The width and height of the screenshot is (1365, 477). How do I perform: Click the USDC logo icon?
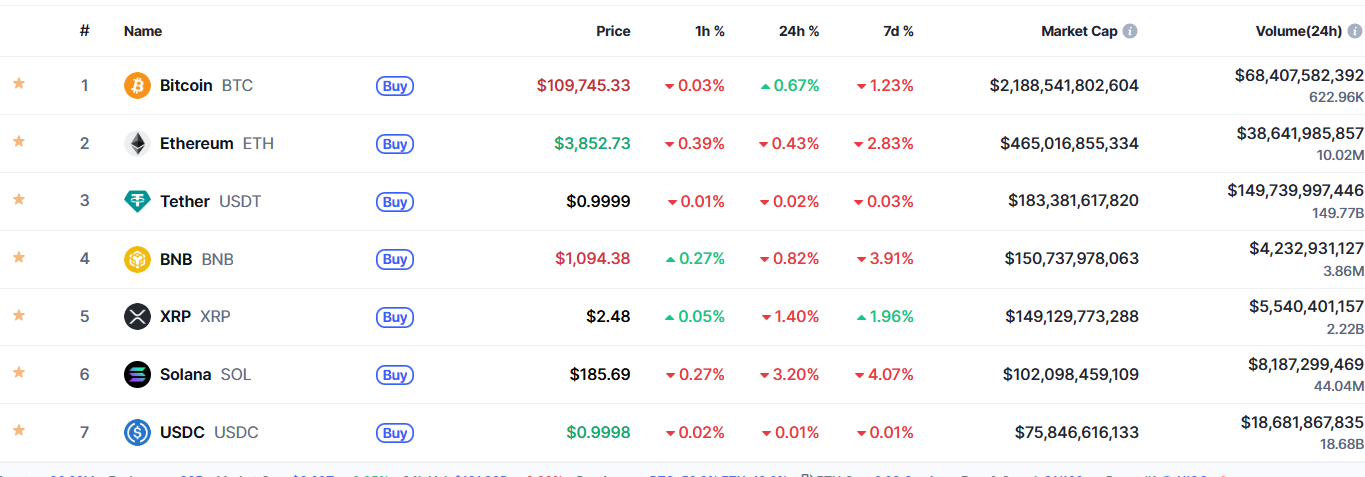click(x=137, y=433)
